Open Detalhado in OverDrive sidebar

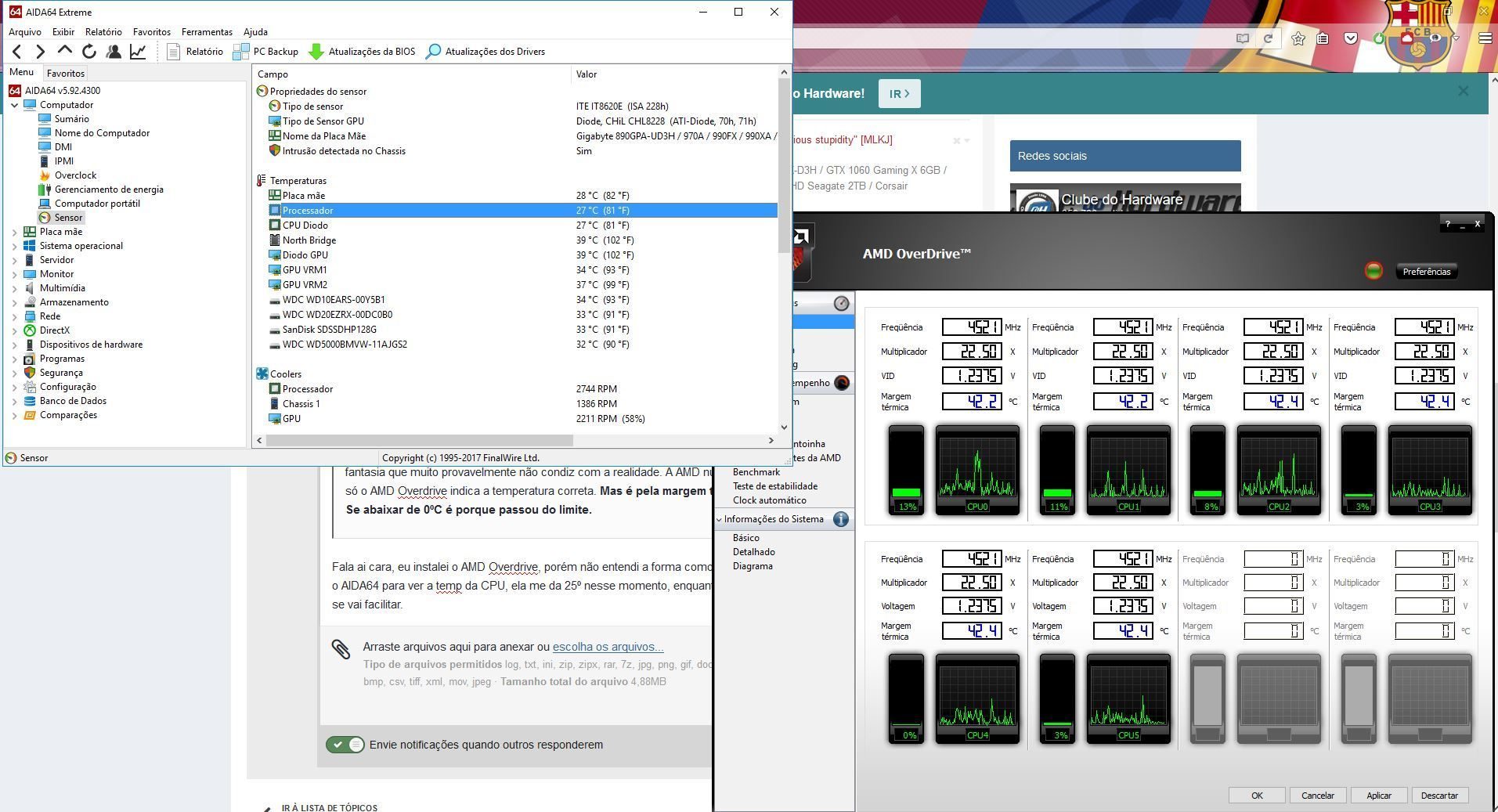tap(753, 552)
